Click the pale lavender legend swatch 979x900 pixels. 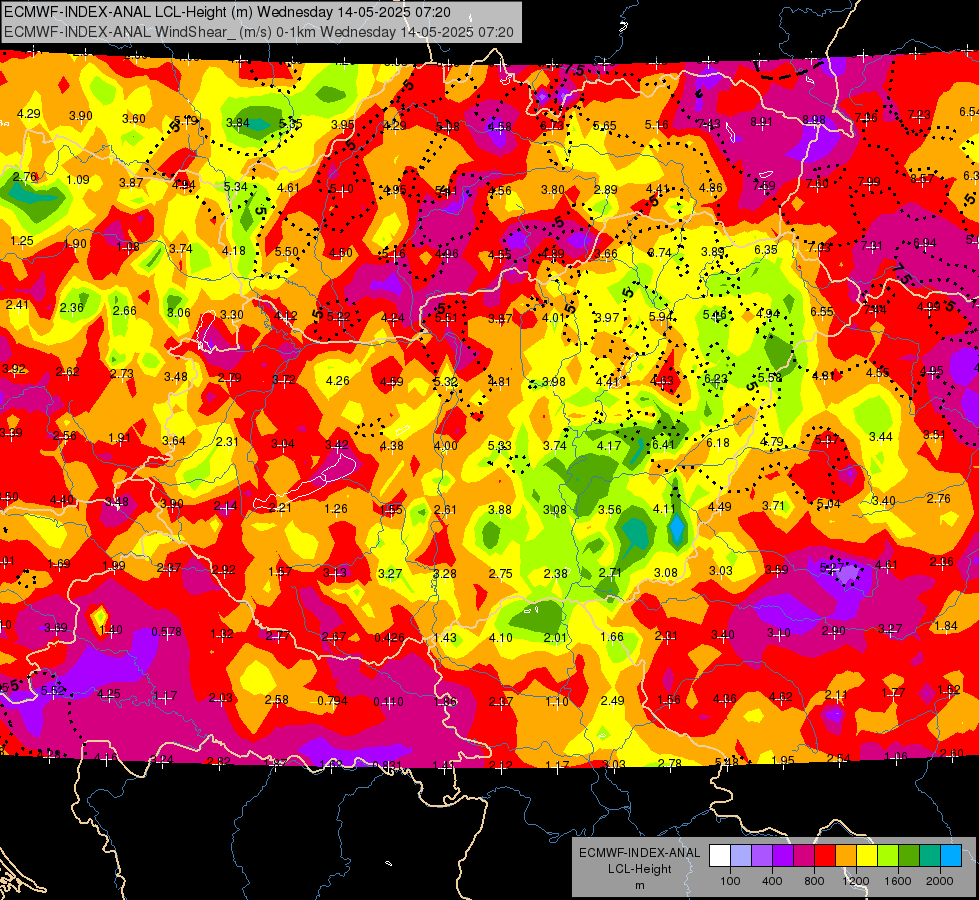coord(740,856)
